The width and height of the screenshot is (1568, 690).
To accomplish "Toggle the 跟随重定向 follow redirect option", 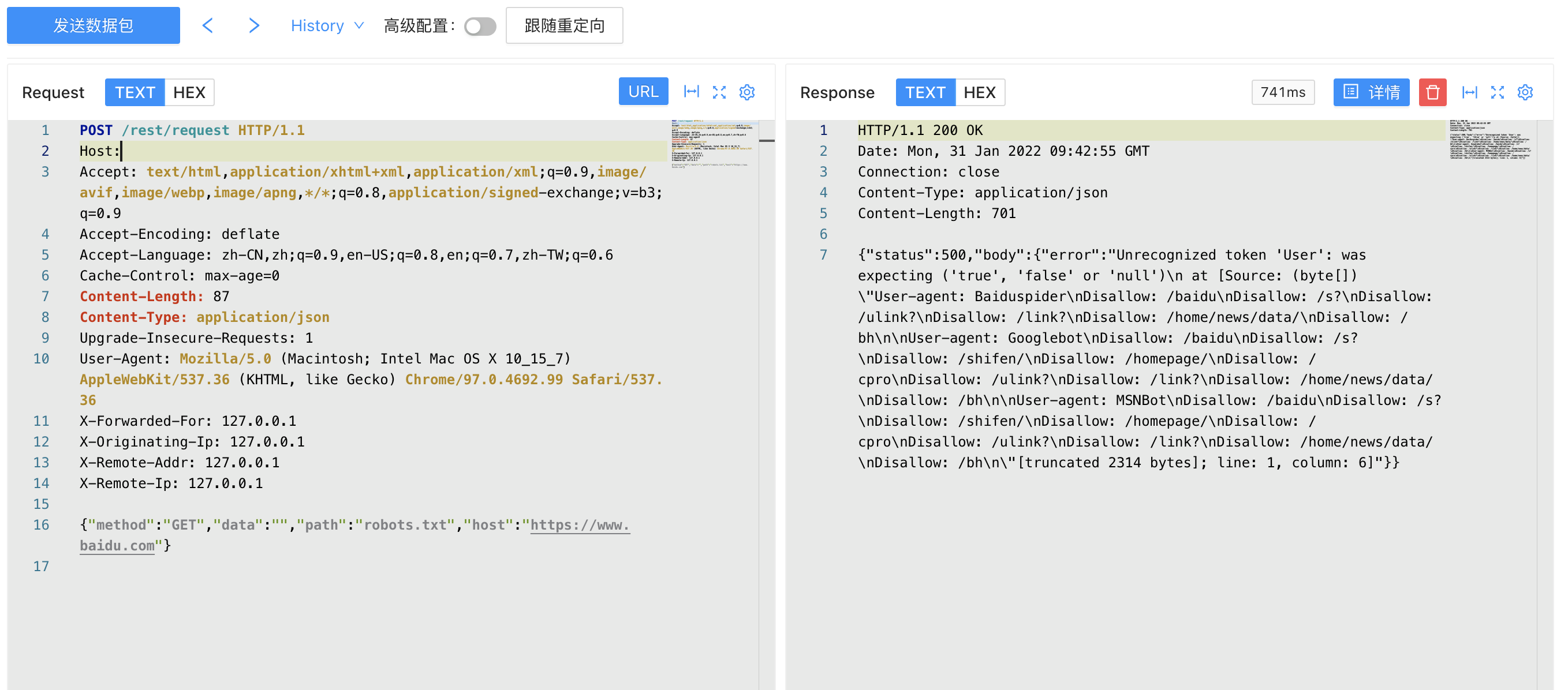I will 563,25.
